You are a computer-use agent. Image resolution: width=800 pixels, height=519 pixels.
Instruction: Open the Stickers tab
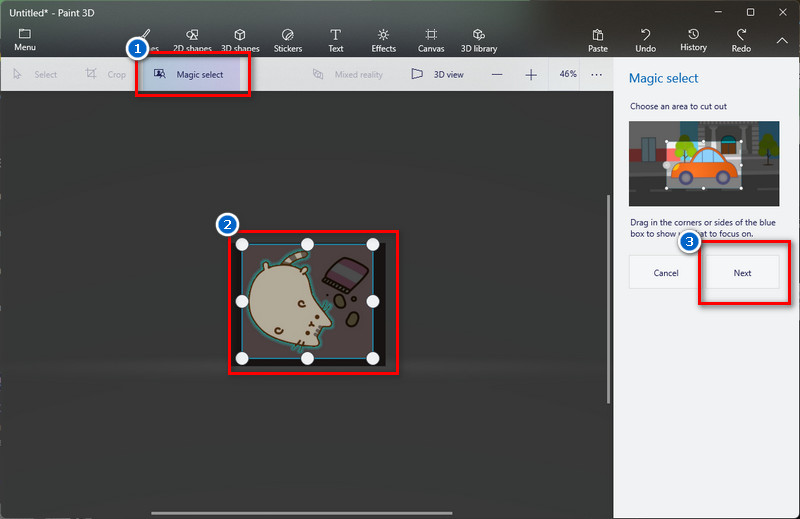coord(288,41)
